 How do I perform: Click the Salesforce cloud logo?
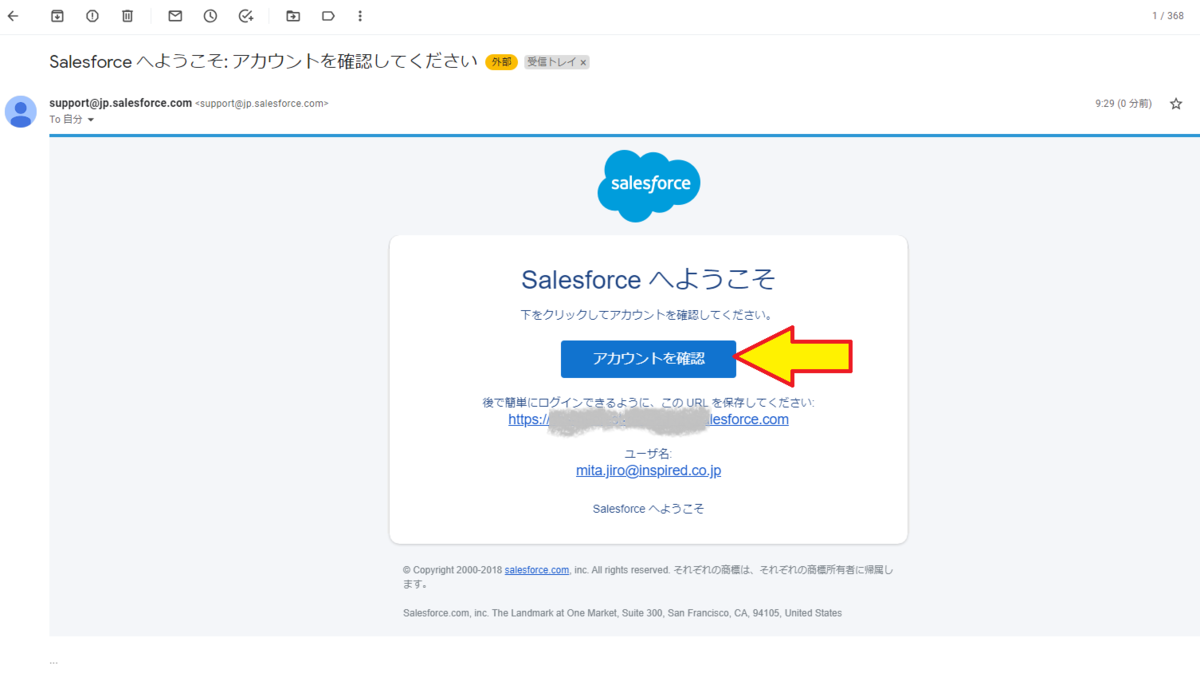tap(649, 185)
